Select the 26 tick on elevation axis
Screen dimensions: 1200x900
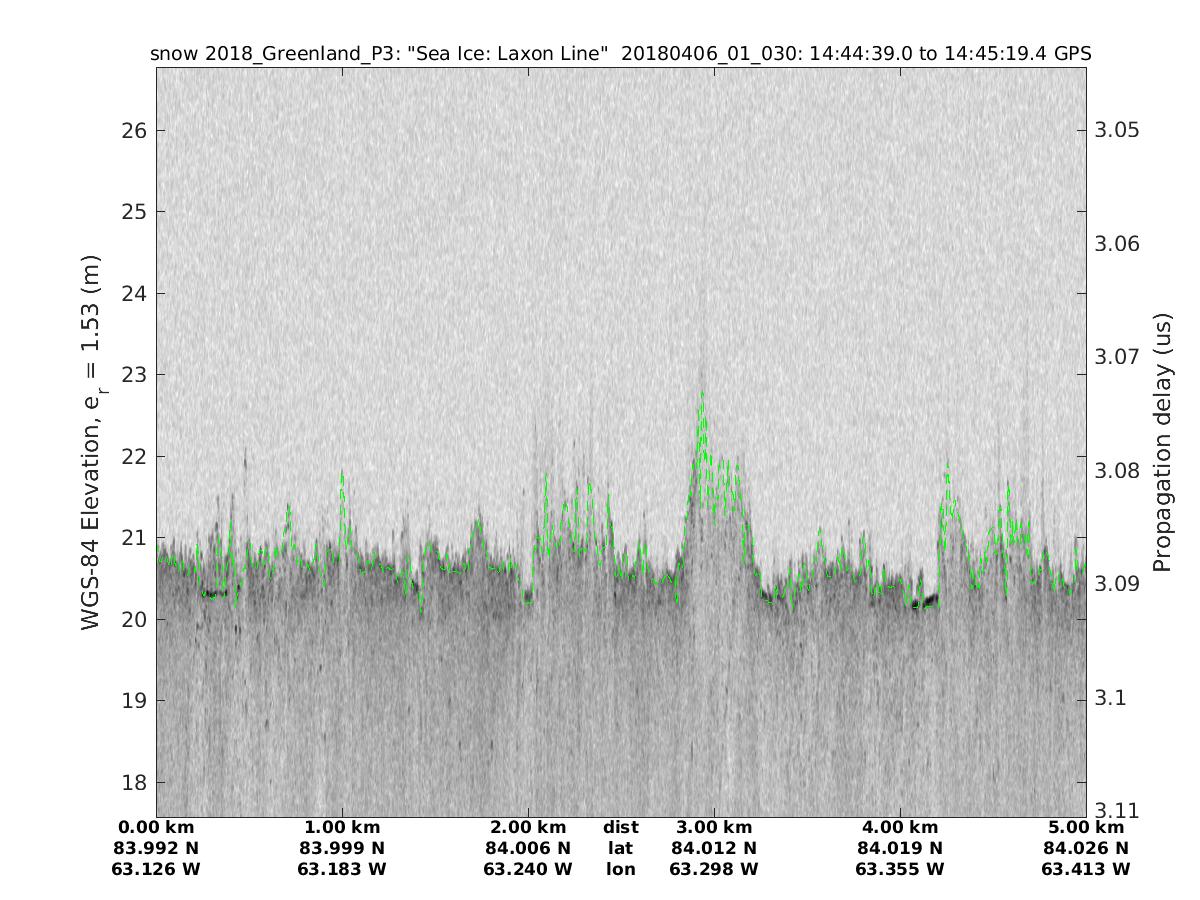point(136,131)
